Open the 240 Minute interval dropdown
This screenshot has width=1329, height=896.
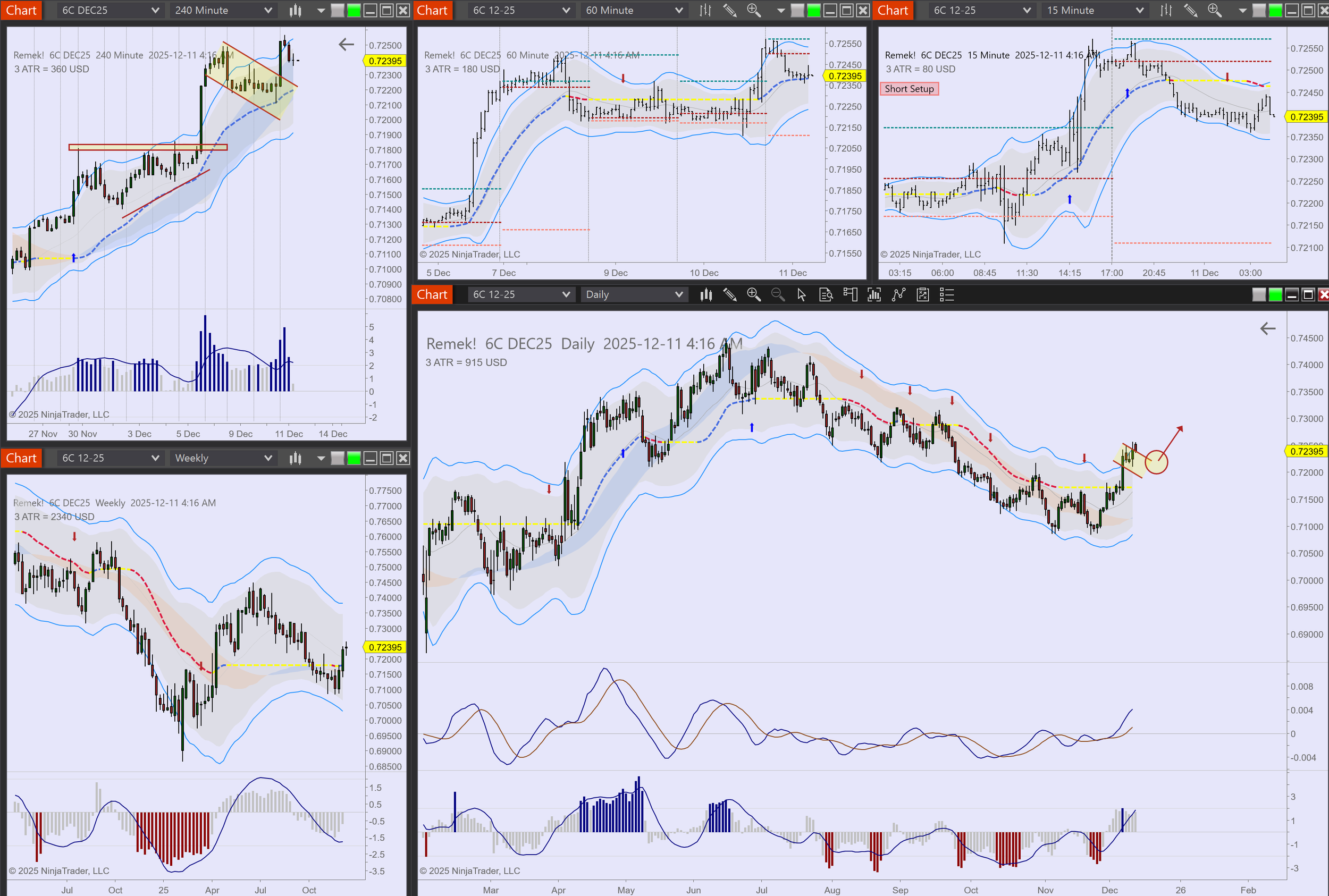click(x=223, y=10)
